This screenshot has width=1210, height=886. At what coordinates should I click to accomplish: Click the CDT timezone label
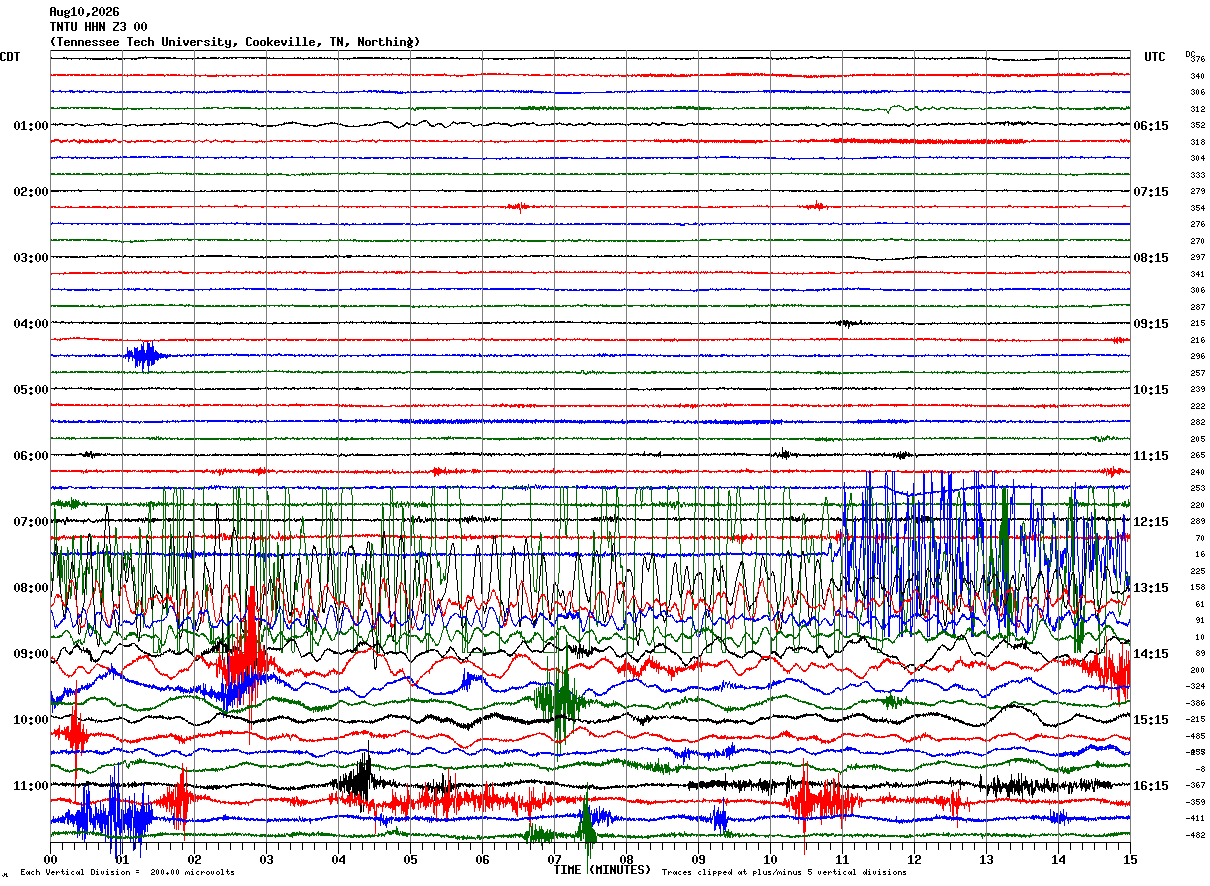pyautogui.click(x=9, y=57)
